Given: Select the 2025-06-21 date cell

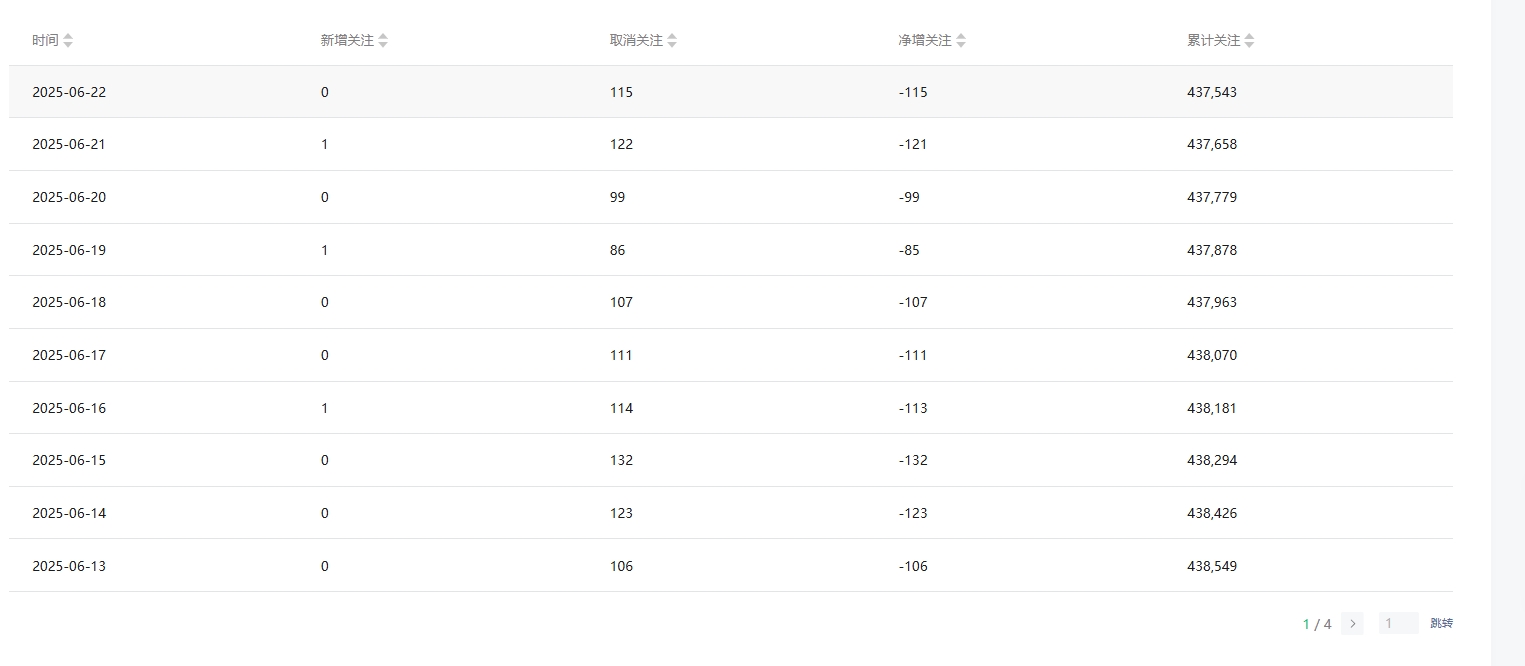Looking at the screenshot, I should (x=69, y=144).
